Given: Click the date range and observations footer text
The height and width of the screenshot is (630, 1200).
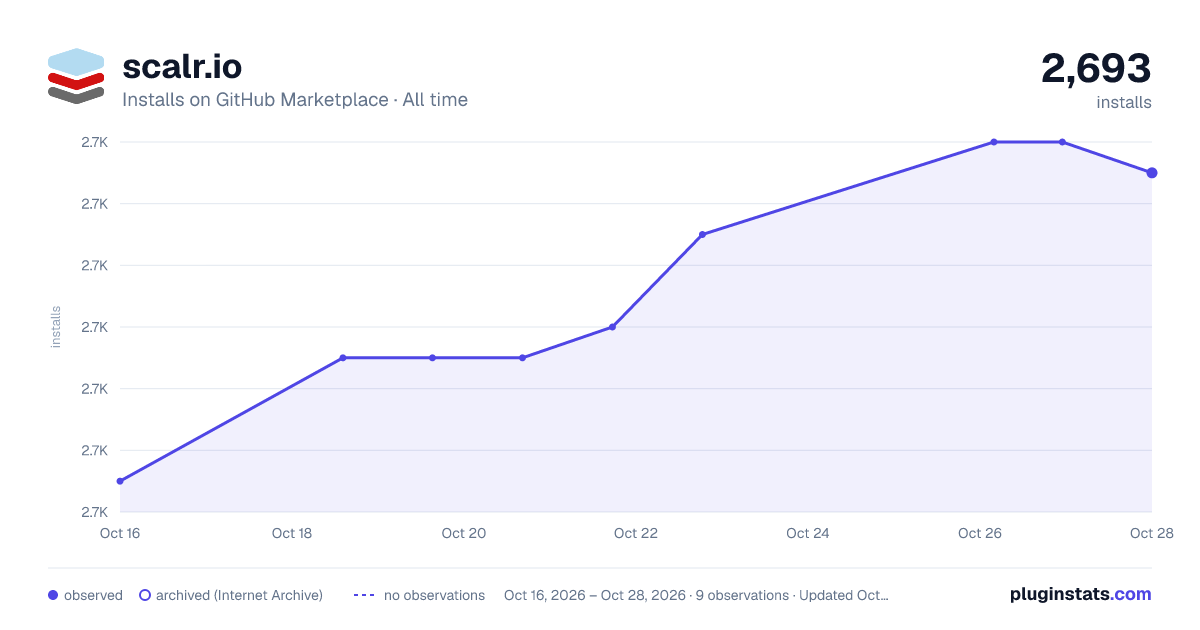Looking at the screenshot, I should pyautogui.click(x=696, y=595).
